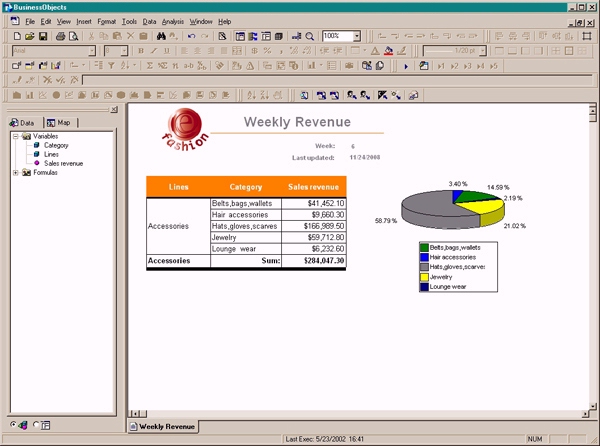Click the Open folder icon

point(30,36)
